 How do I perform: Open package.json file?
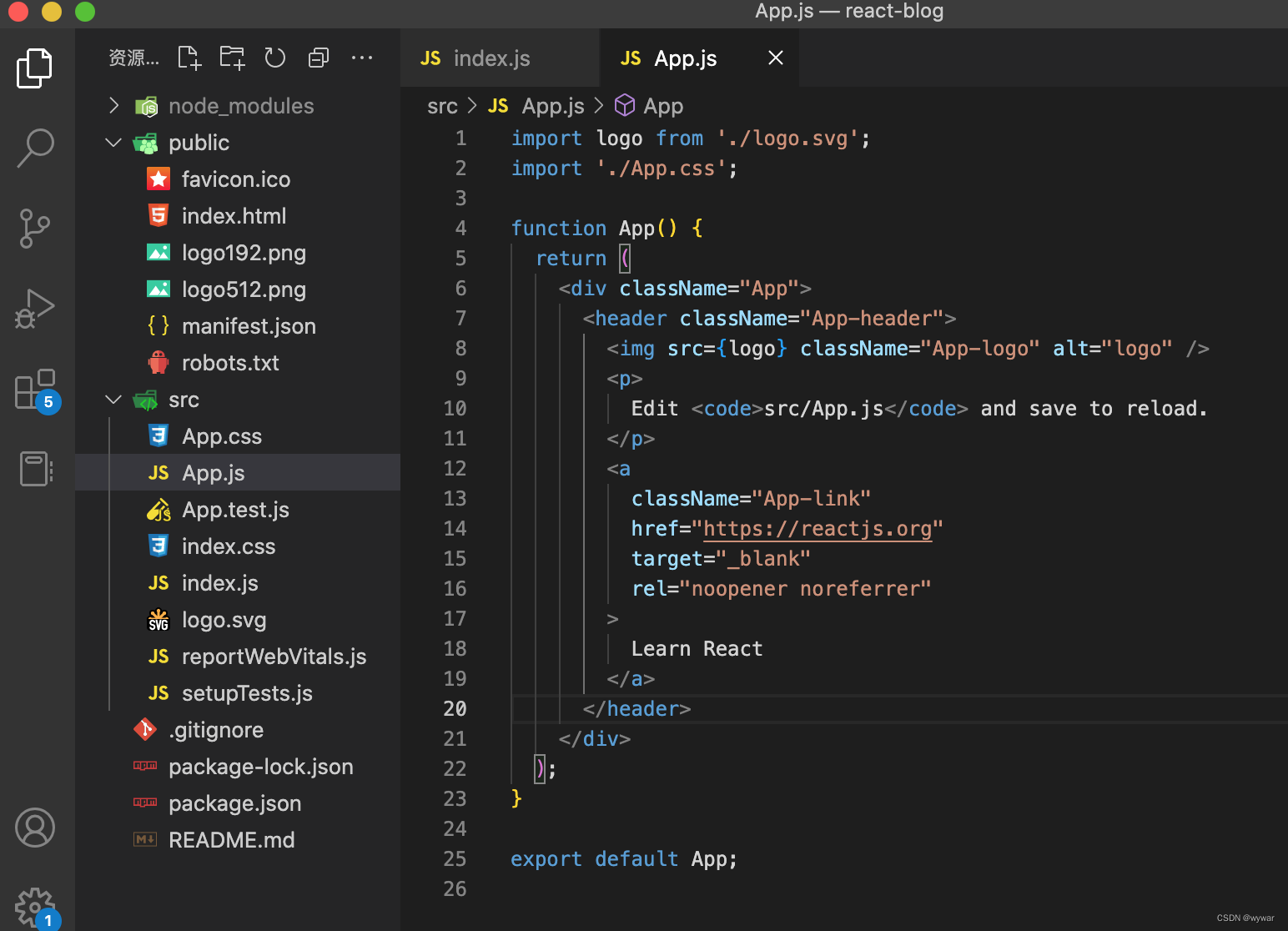tap(238, 803)
